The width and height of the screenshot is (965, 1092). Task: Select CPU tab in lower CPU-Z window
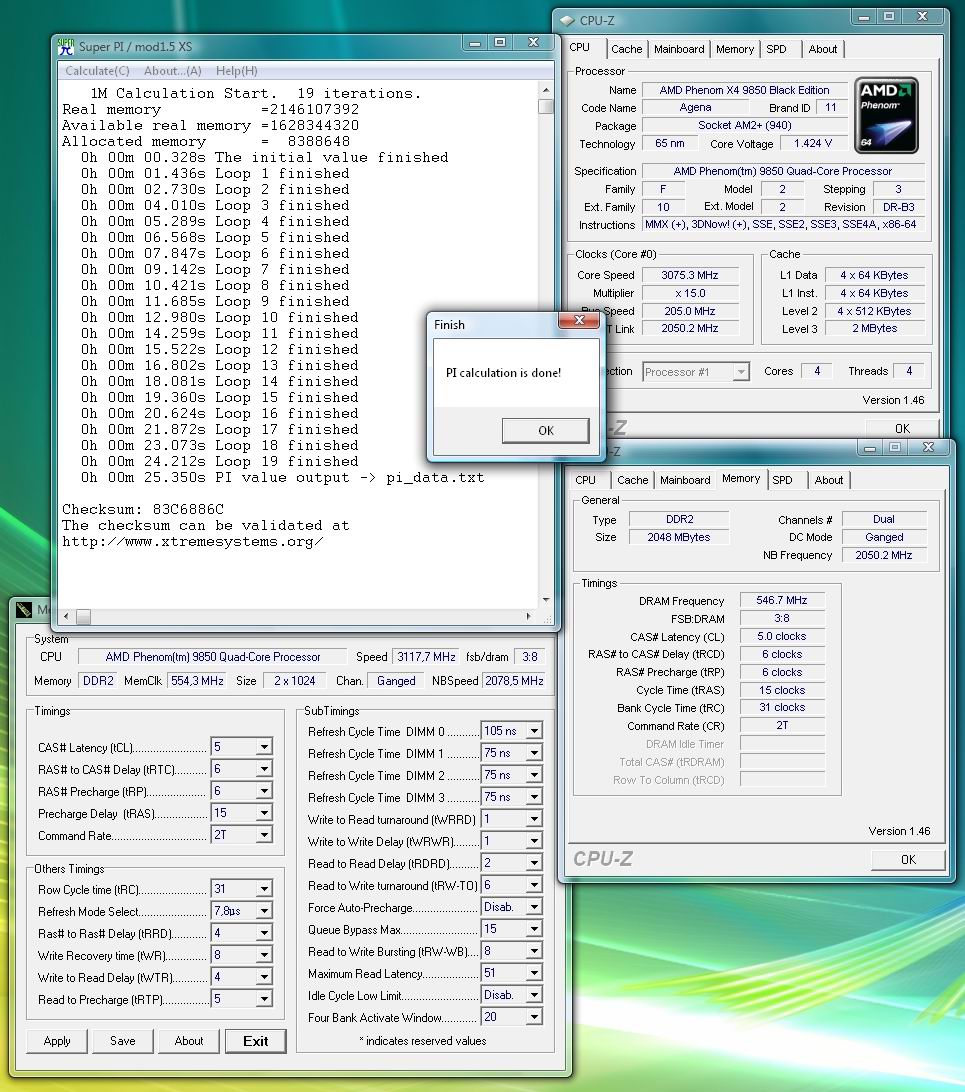pos(585,480)
